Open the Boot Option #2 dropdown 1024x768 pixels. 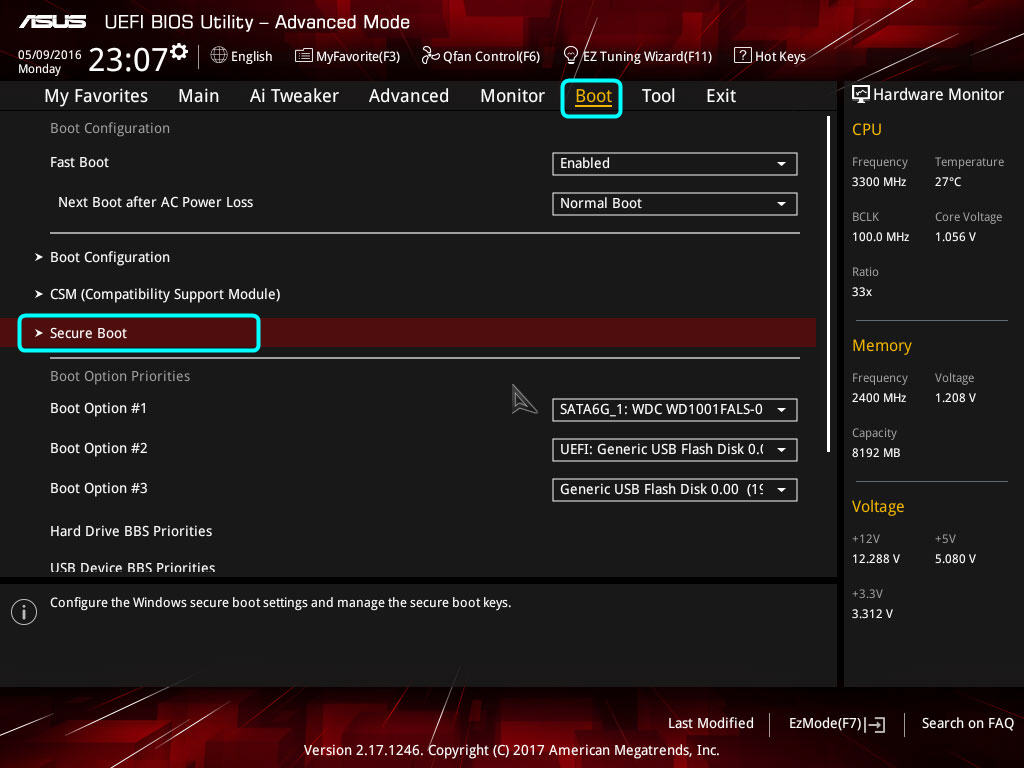675,449
